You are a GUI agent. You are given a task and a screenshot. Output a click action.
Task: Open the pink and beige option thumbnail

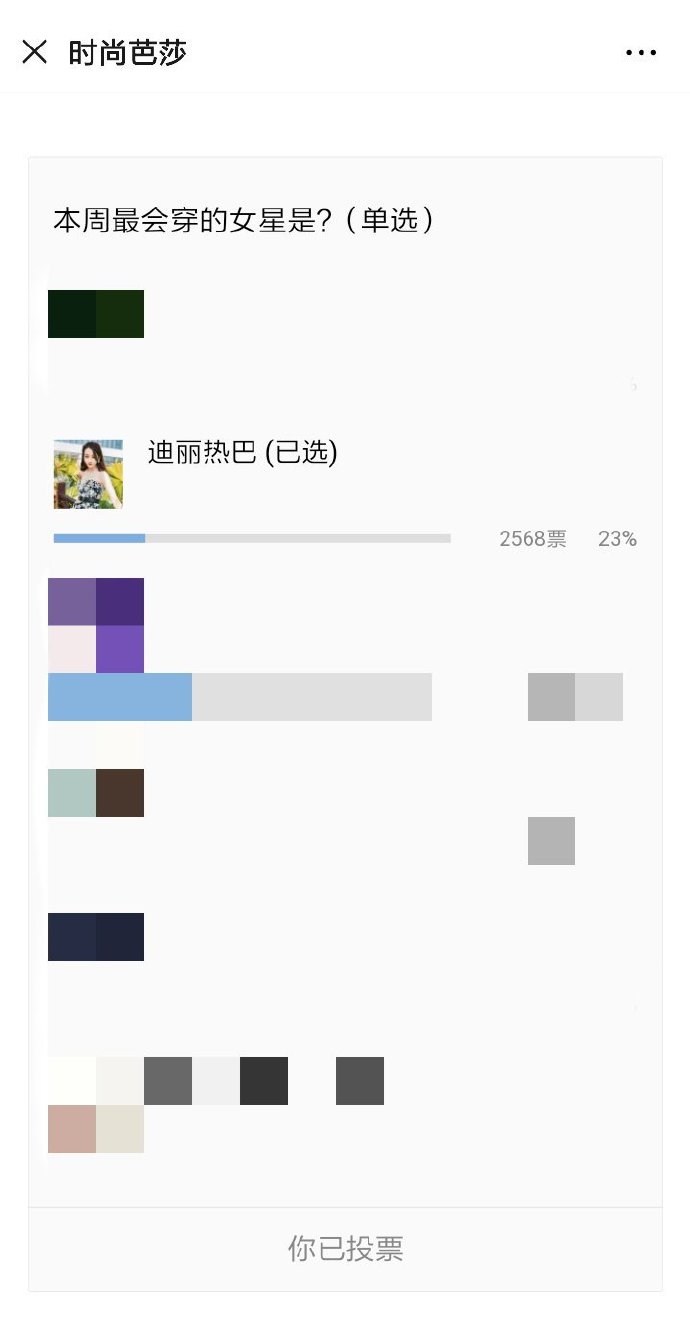point(96,1129)
